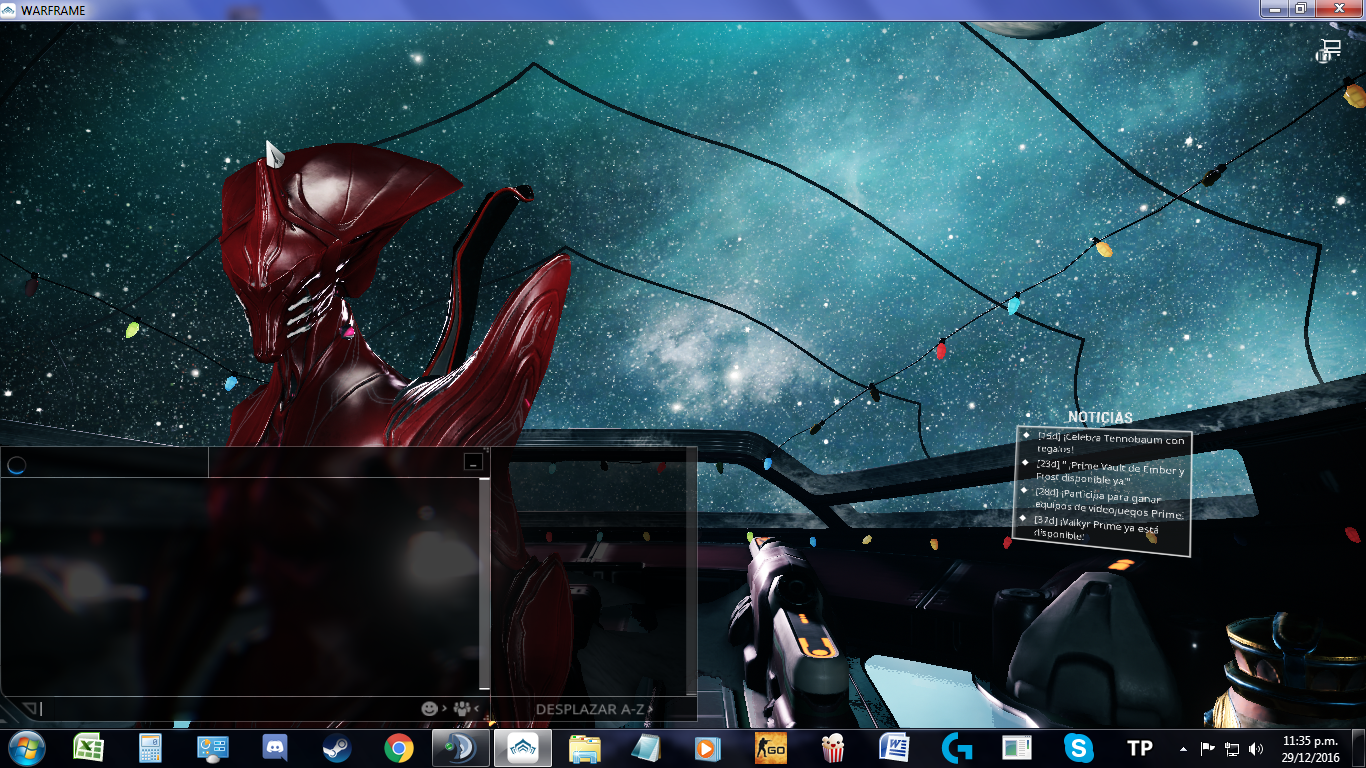Select the Warframe taskbar button

tap(522, 748)
